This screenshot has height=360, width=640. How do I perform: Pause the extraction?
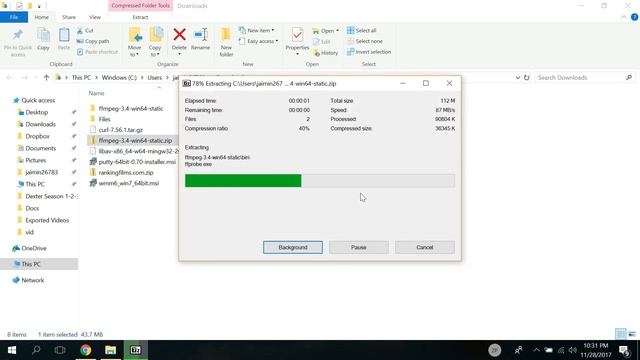359,247
